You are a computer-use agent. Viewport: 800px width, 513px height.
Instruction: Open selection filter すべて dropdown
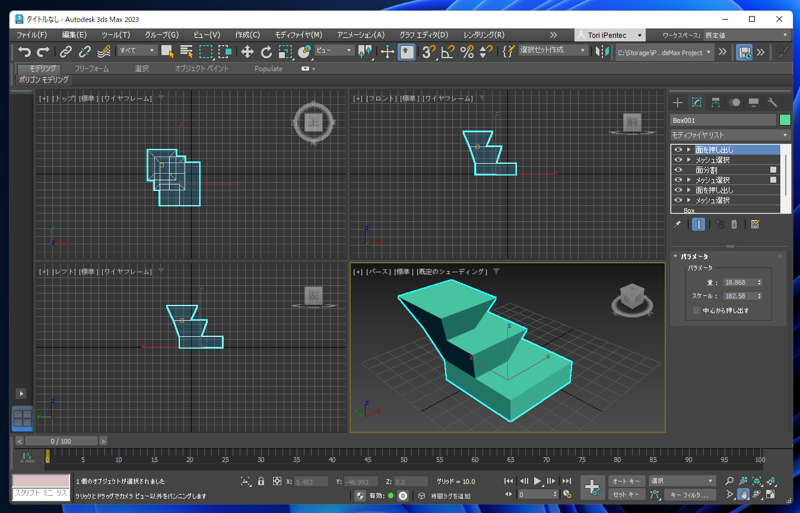137,51
